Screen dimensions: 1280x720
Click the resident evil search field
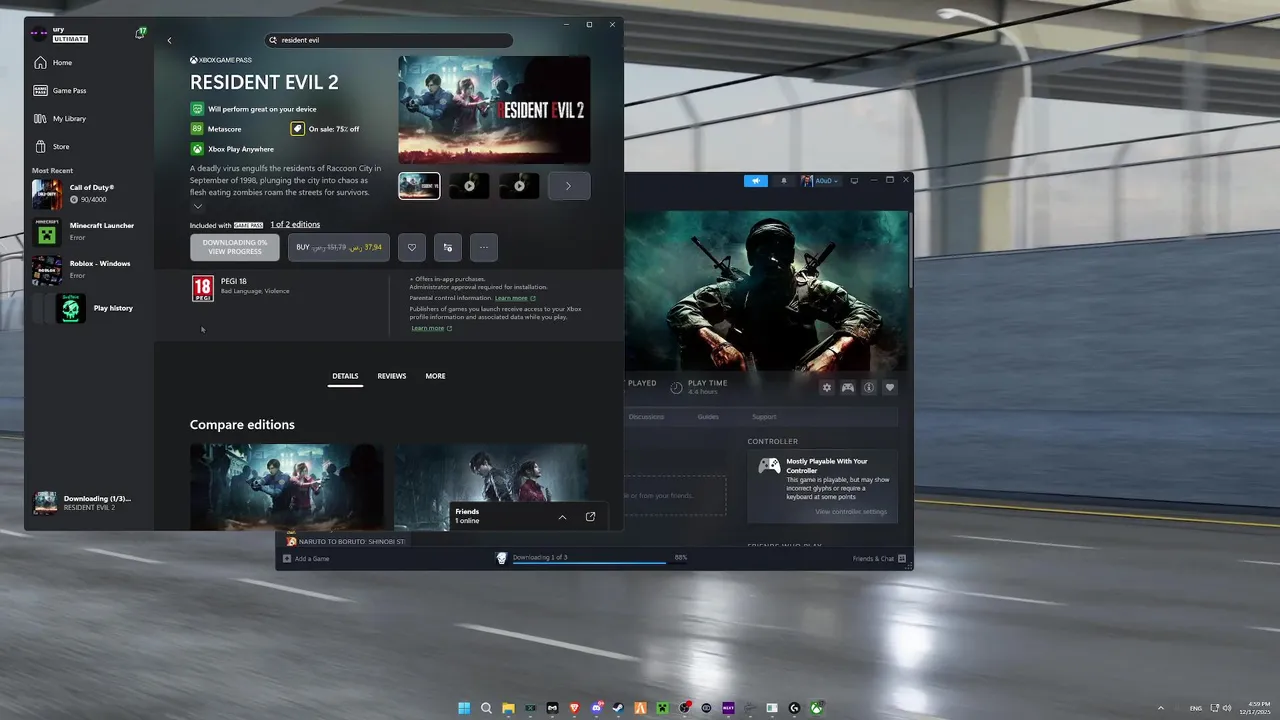pos(389,40)
